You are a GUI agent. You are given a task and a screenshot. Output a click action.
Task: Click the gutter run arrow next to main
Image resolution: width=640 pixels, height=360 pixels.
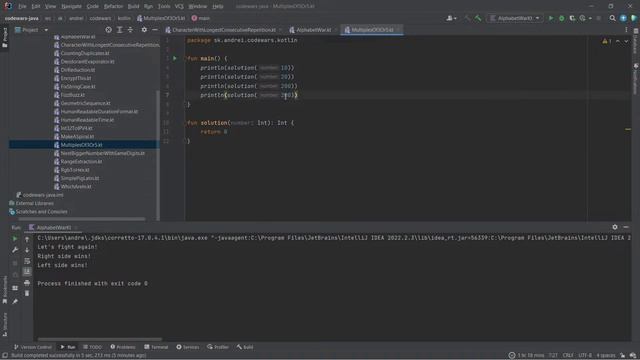coord(175,58)
